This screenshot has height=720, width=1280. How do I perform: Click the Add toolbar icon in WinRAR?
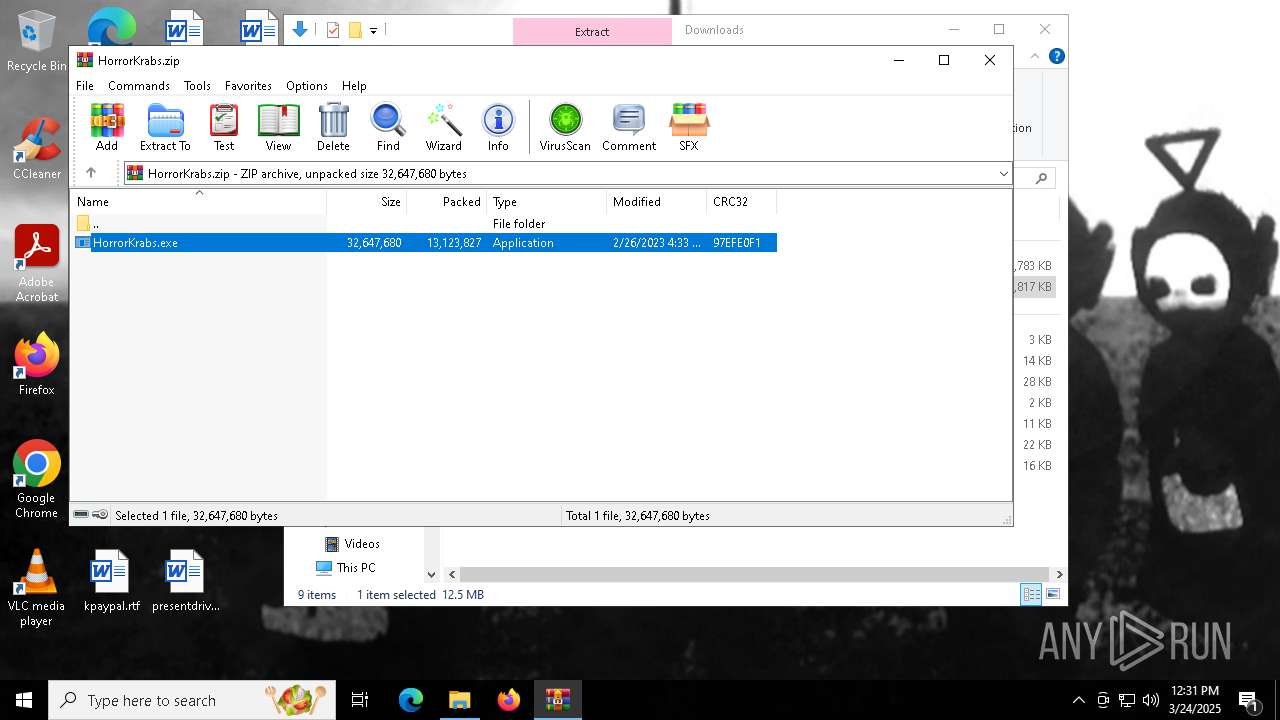(107, 127)
